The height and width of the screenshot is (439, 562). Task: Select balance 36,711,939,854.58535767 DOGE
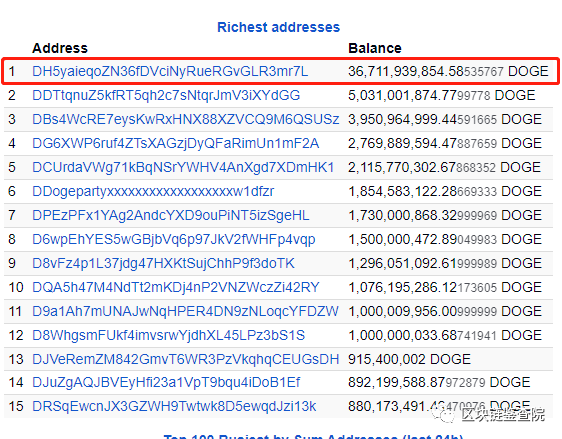[x=448, y=71]
